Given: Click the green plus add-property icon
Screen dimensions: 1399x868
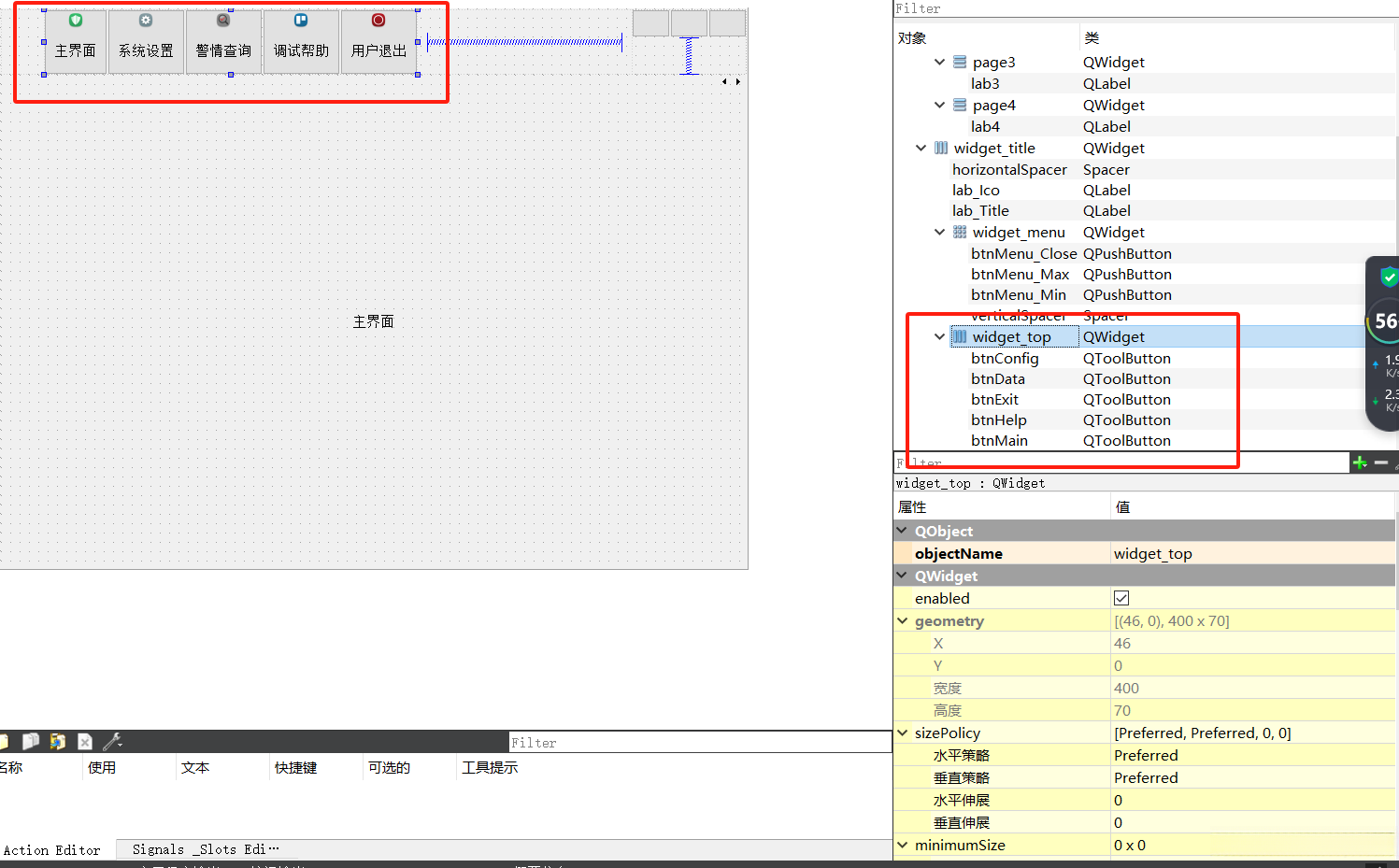Looking at the screenshot, I should tap(1360, 462).
